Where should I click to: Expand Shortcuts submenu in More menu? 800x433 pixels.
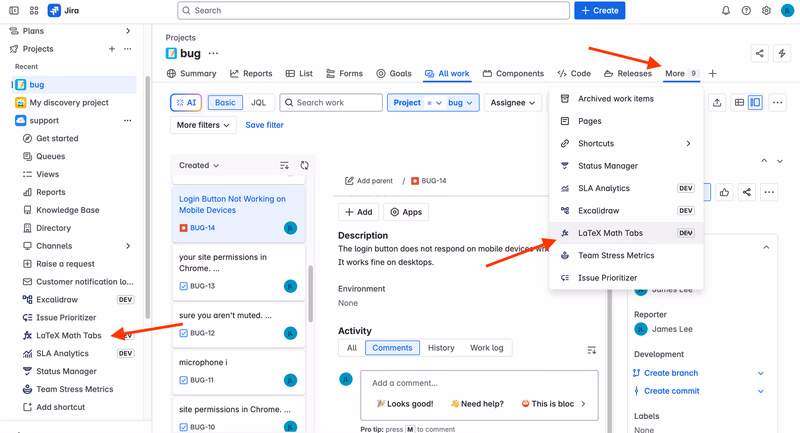pos(688,143)
